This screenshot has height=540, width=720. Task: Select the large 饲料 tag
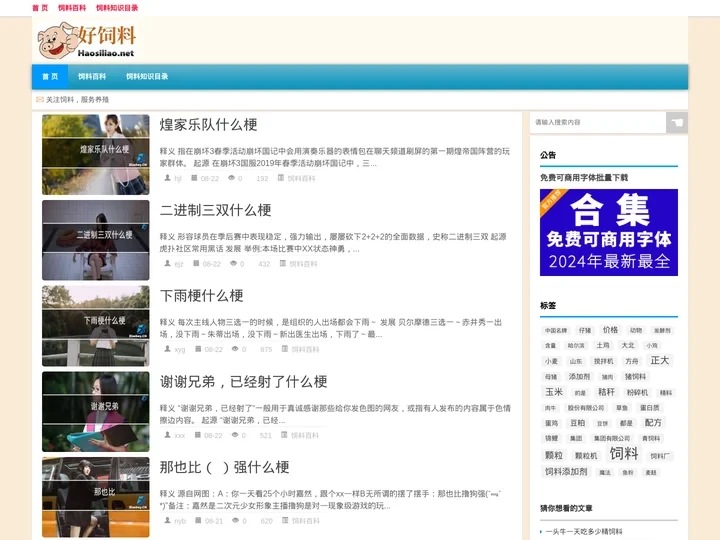click(624, 454)
